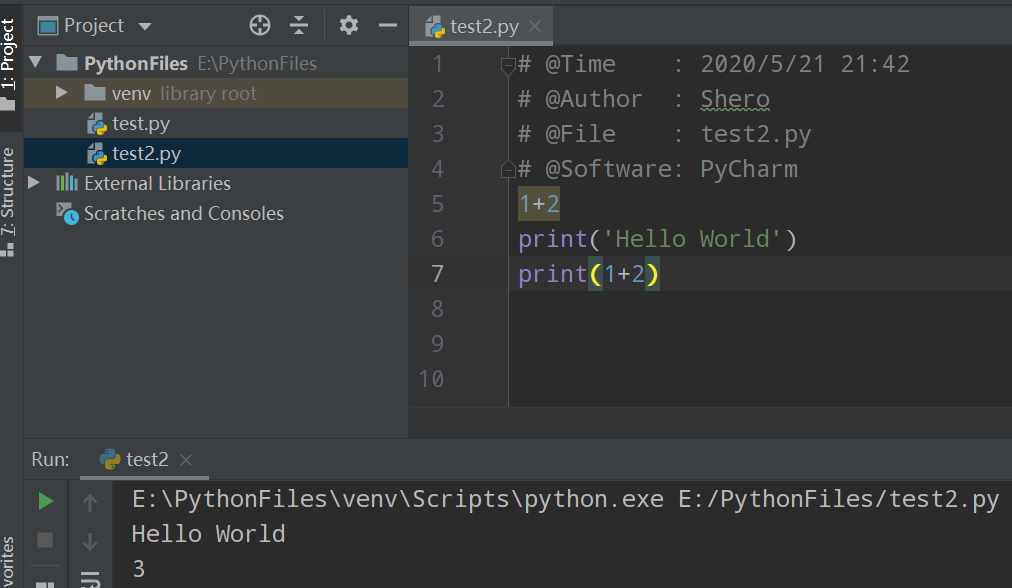Click the highlighted 1+2 expression on line 5
Viewport: 1012px width, 588px height.
539,204
